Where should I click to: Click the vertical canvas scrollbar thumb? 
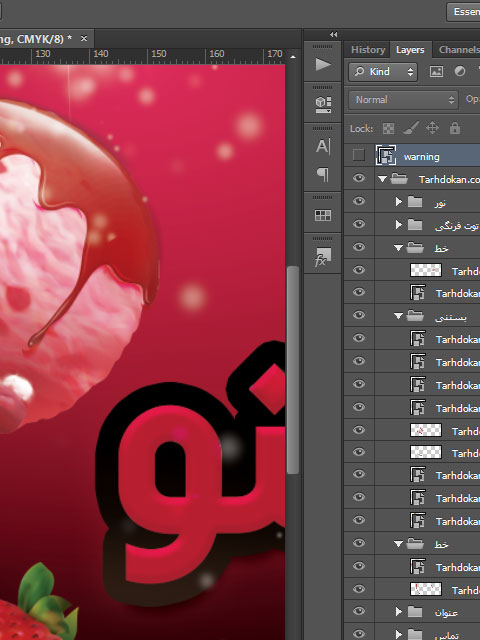[x=293, y=370]
